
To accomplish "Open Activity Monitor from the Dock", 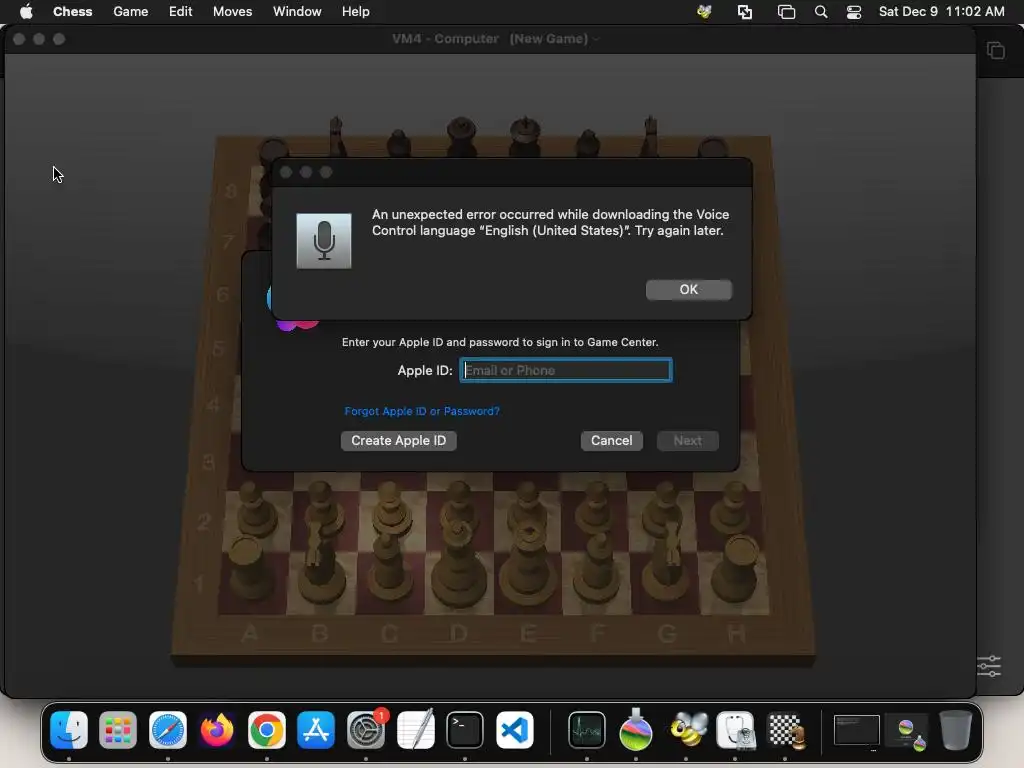I will (586, 729).
